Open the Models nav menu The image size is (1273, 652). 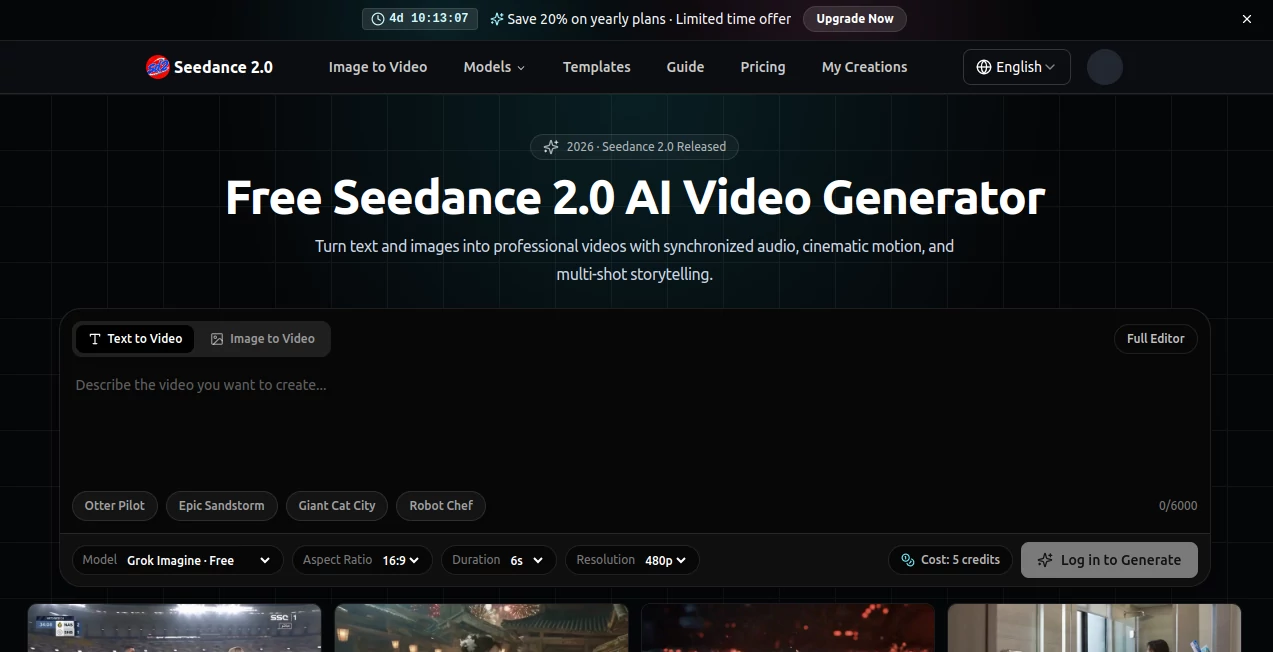[494, 67]
